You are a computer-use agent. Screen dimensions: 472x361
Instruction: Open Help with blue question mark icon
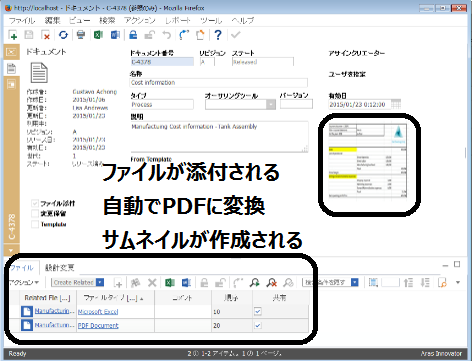[x=218, y=35]
